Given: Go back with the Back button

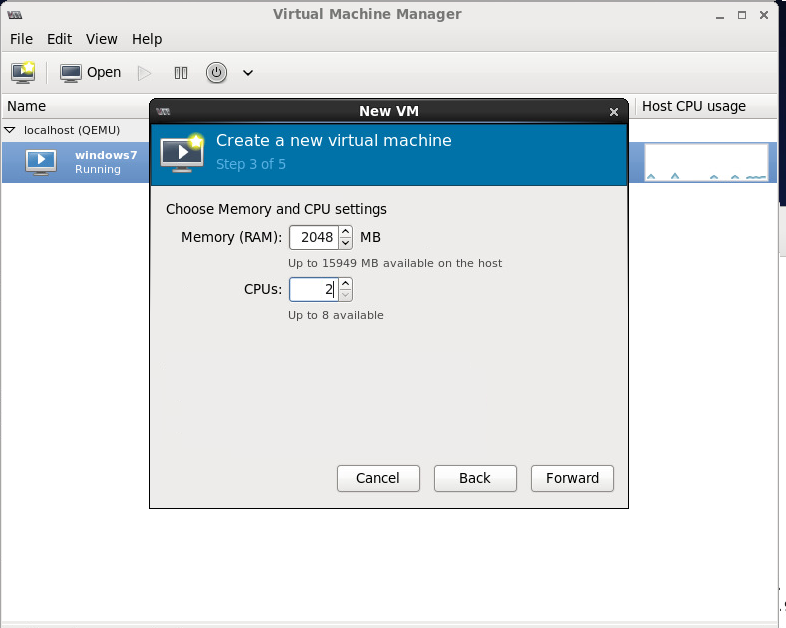Looking at the screenshot, I should tap(475, 478).
